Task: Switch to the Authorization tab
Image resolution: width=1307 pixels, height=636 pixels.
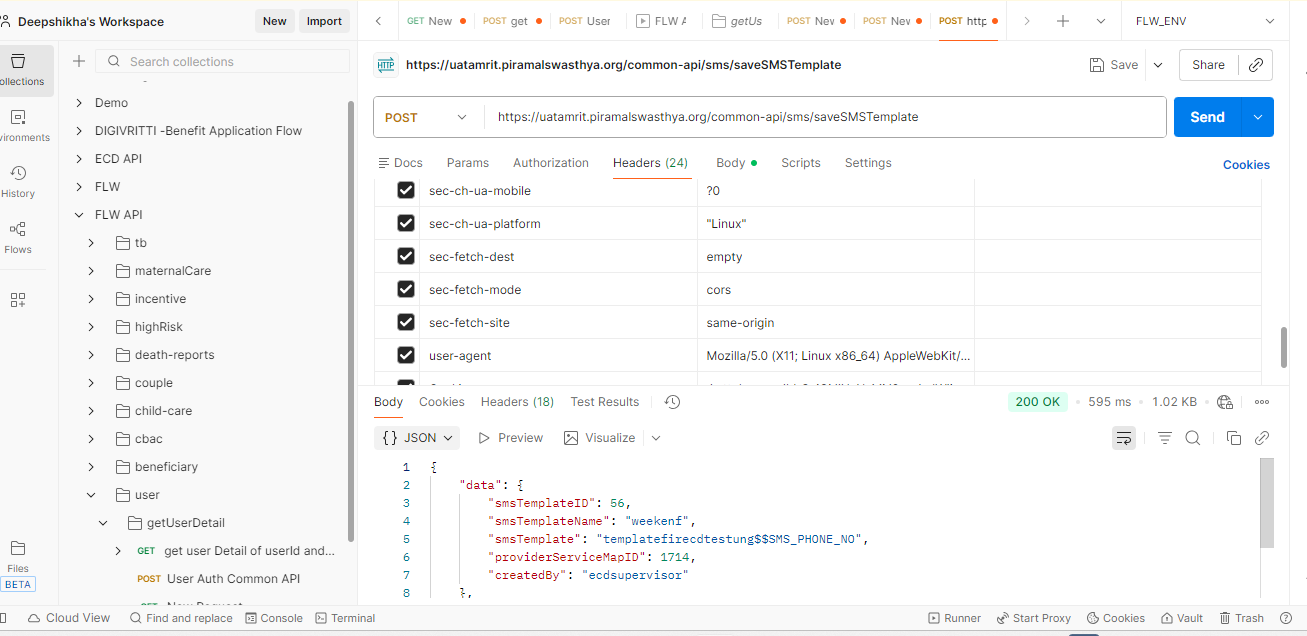Action: [550, 163]
